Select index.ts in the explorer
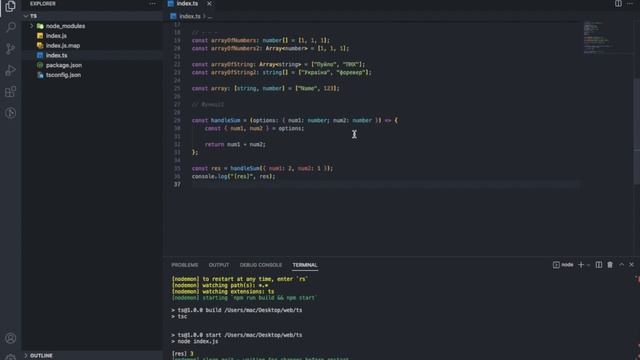Viewport: 640px width, 360px height. click(92, 55)
